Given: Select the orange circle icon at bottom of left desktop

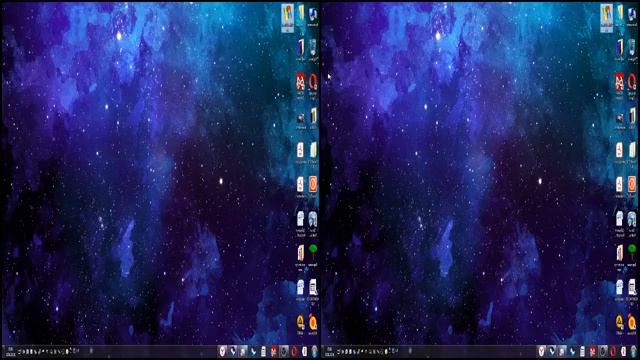Looking at the screenshot, I should point(313,322).
